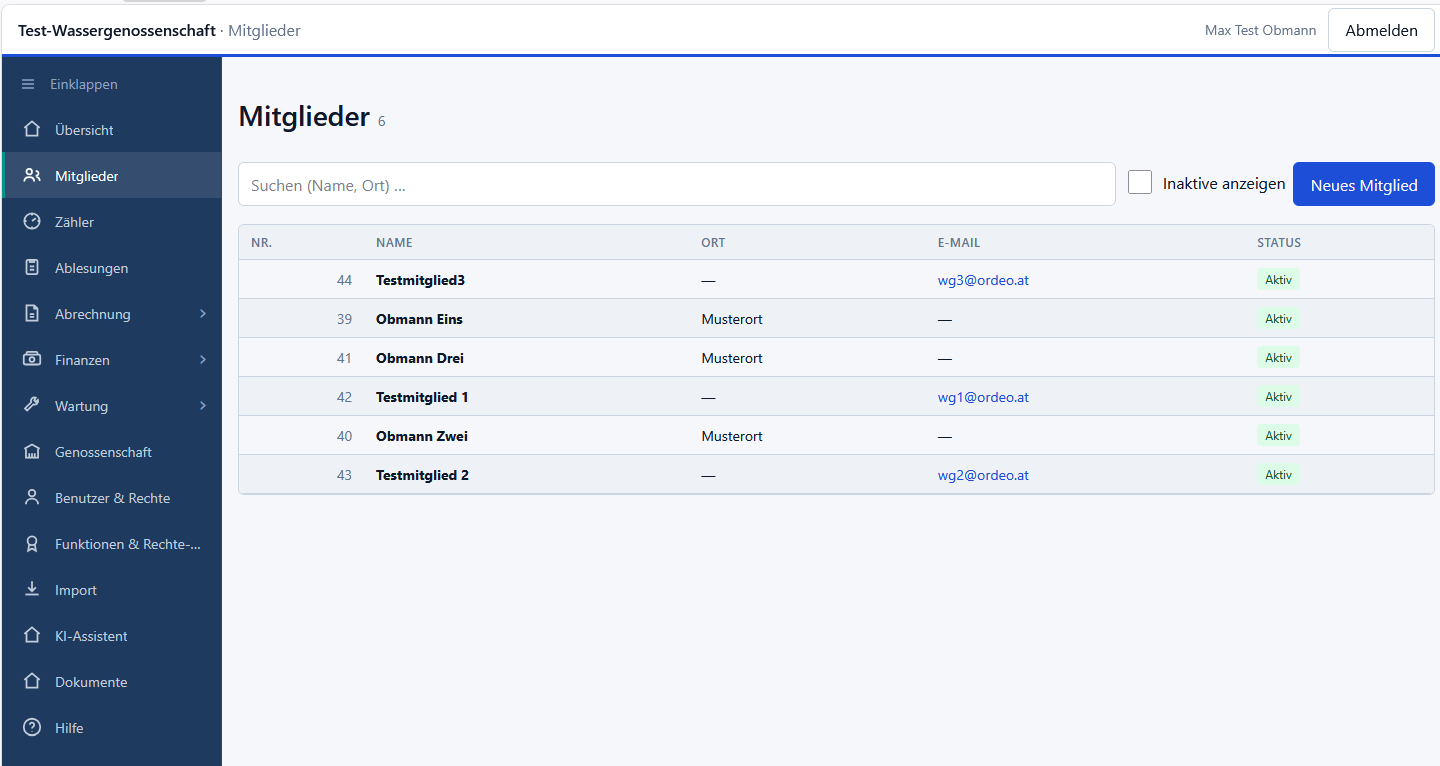1440x766 pixels.
Task: Click the Max Test Obmann user name
Action: 1260,30
